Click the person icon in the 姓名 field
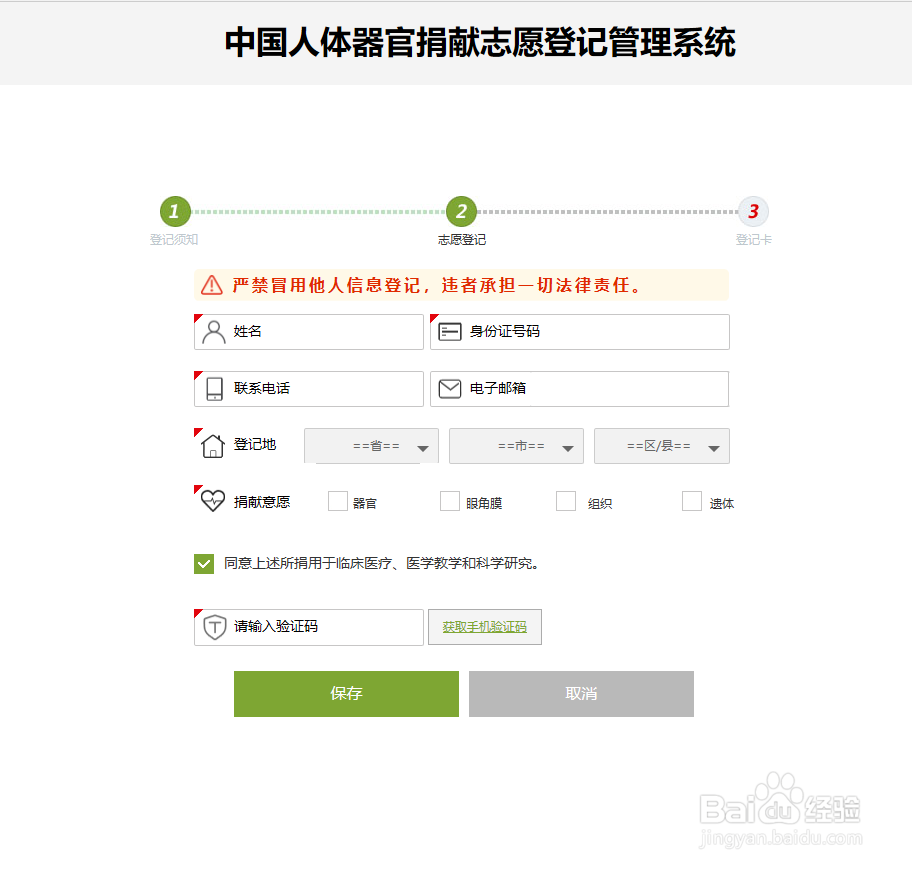 click(x=213, y=332)
